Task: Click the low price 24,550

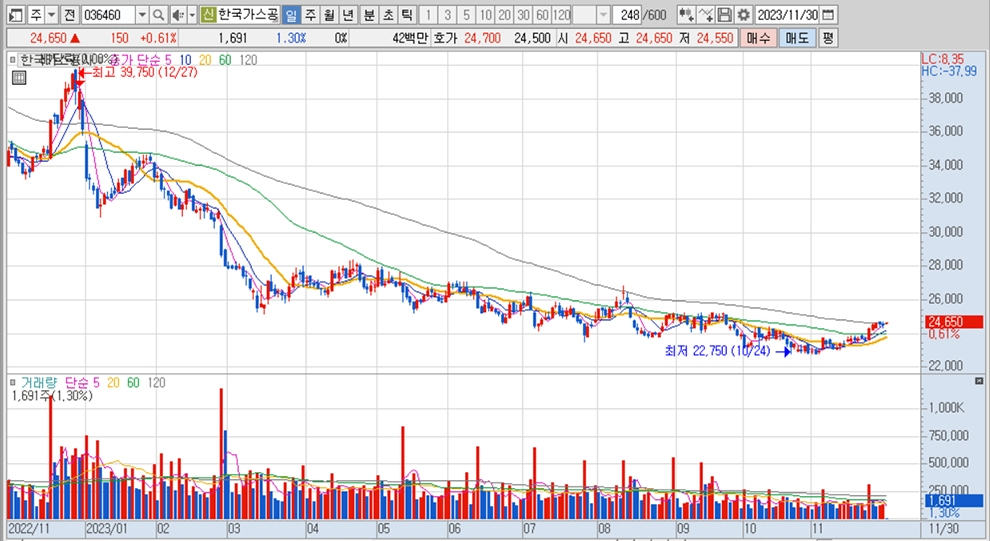Action: (x=715, y=39)
